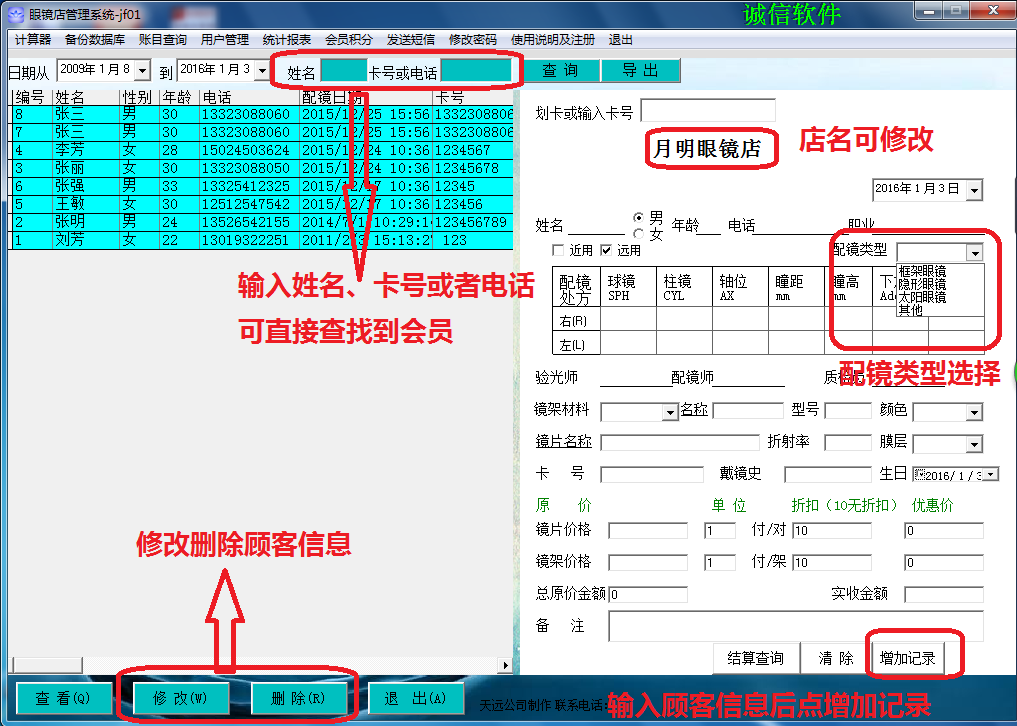Screen dimensions: 1017x726
Task: Open the 会员积分 menu
Action: click(349, 40)
